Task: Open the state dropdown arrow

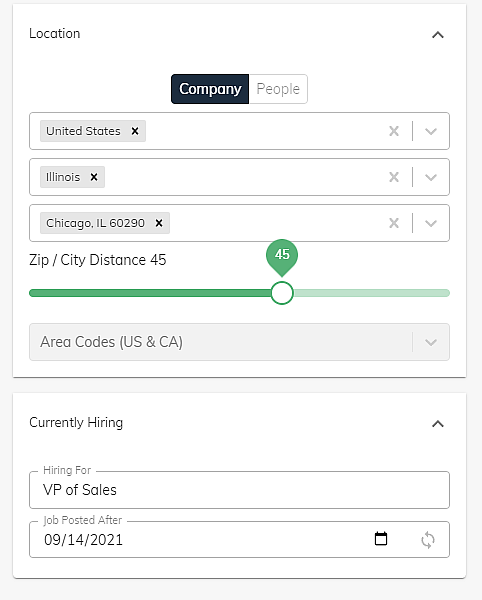Action: click(x=431, y=177)
